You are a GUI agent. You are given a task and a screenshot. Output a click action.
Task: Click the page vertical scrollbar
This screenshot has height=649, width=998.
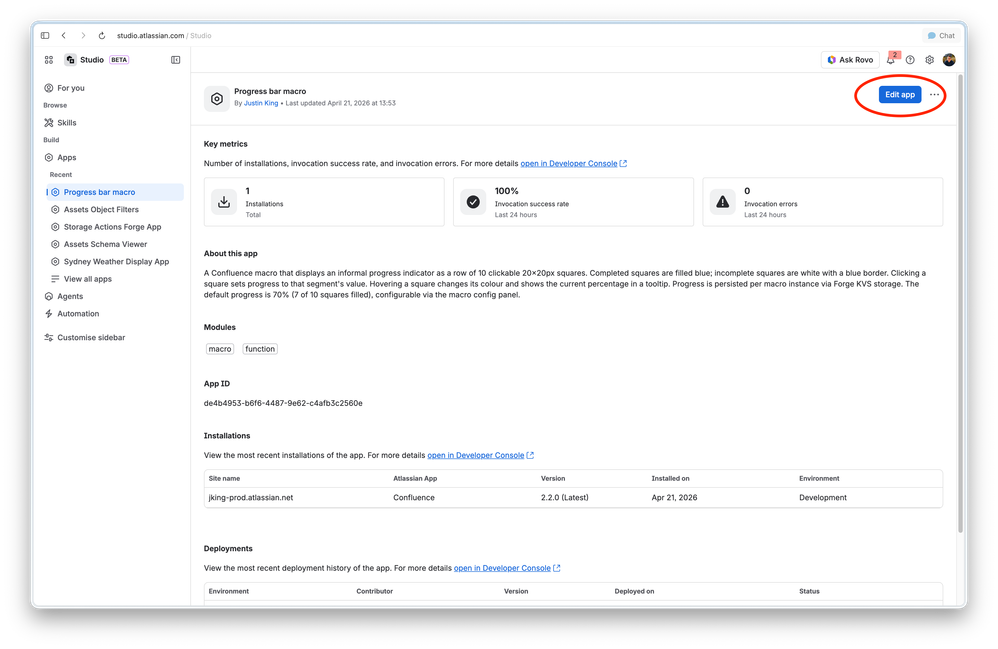coord(960,304)
